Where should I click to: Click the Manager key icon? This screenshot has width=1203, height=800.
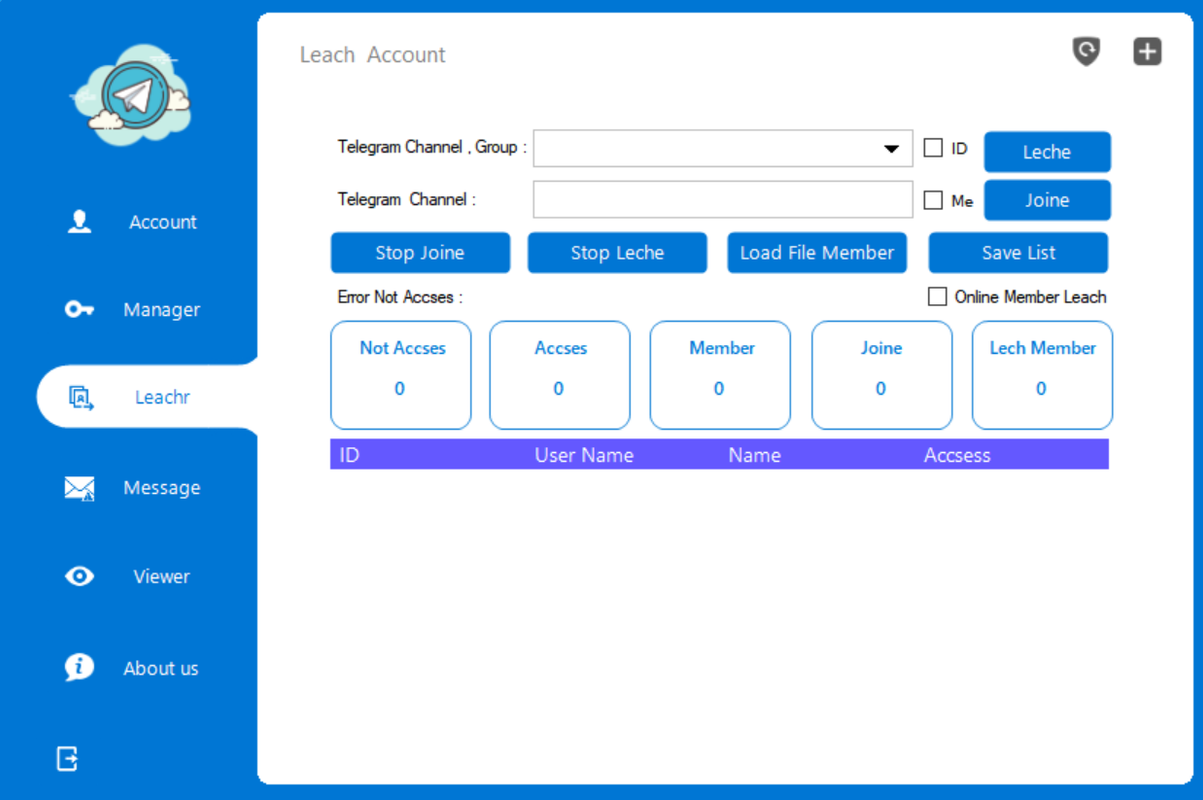point(79,309)
